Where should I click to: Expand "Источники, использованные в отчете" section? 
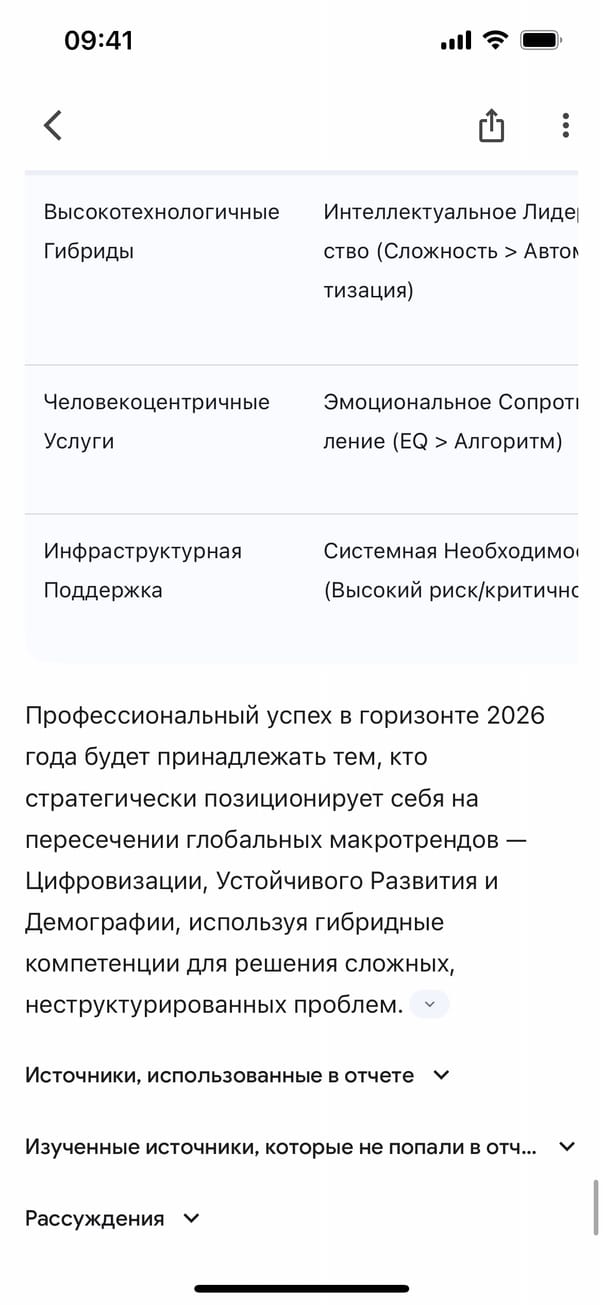click(238, 1075)
